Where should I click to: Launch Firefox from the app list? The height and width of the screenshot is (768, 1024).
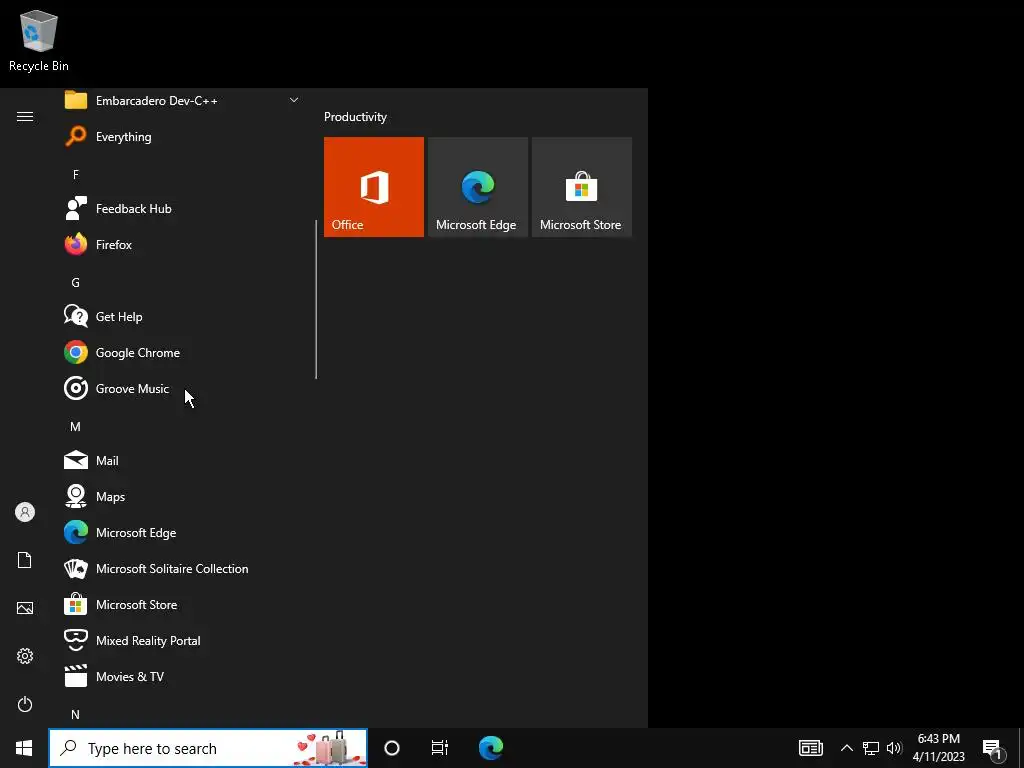tap(181, 244)
